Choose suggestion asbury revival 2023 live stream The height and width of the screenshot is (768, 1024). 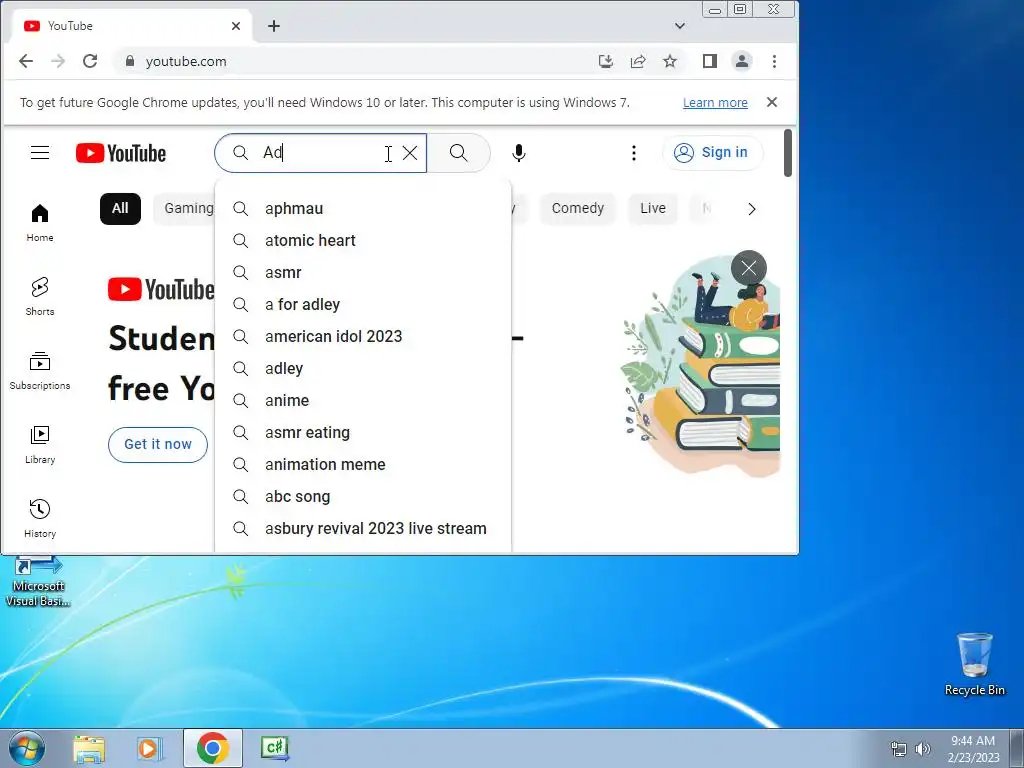pyautogui.click(x=363, y=528)
